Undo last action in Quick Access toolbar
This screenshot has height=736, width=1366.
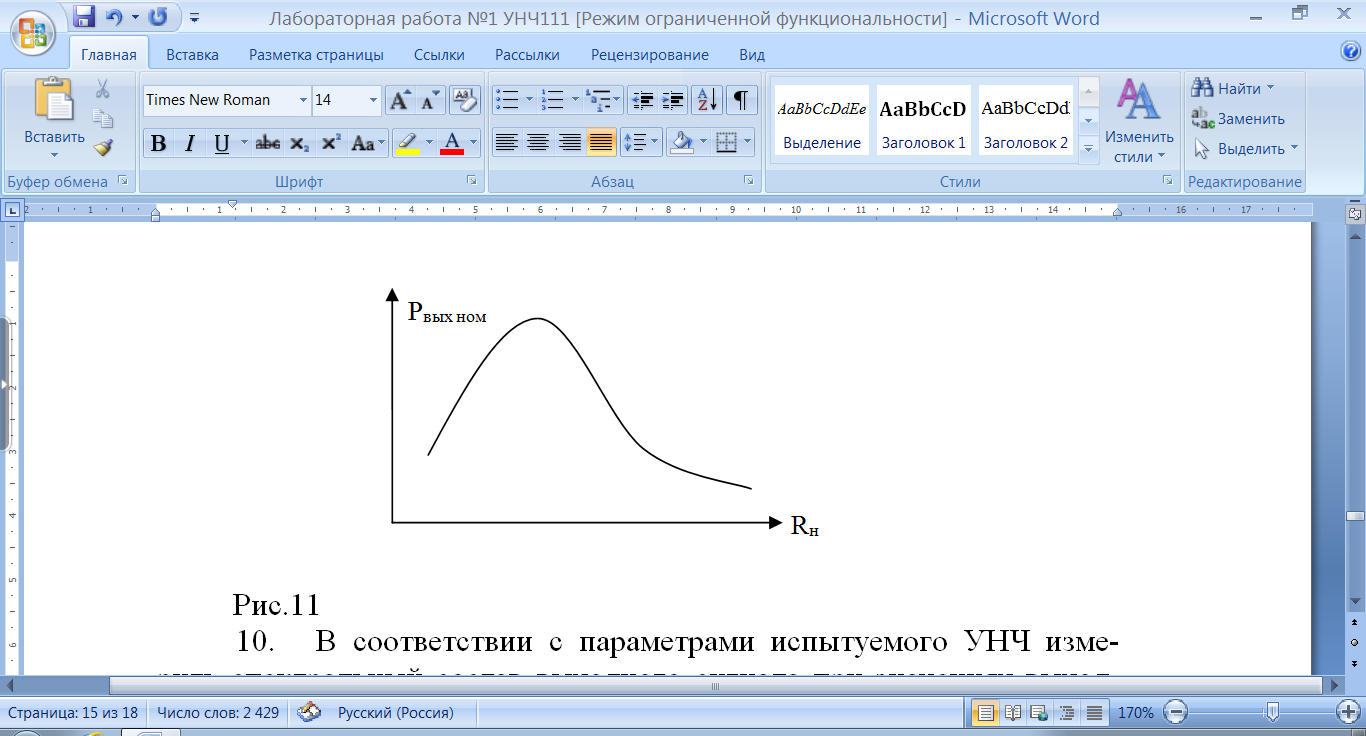pyautogui.click(x=114, y=17)
